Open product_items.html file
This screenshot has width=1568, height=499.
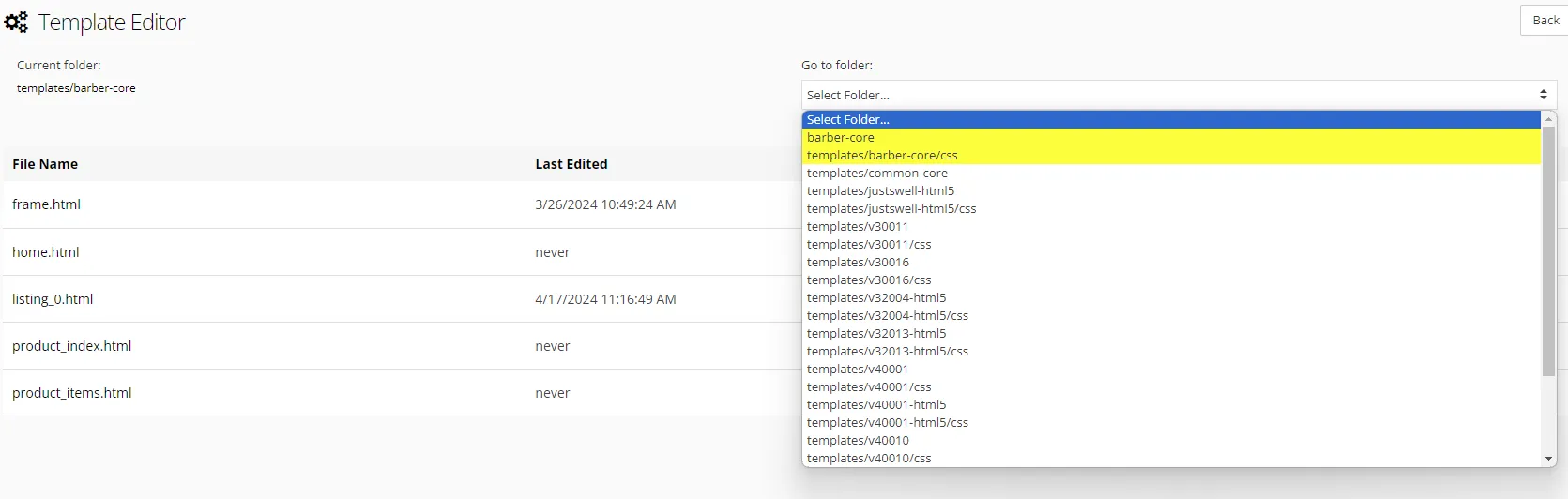[x=71, y=393]
